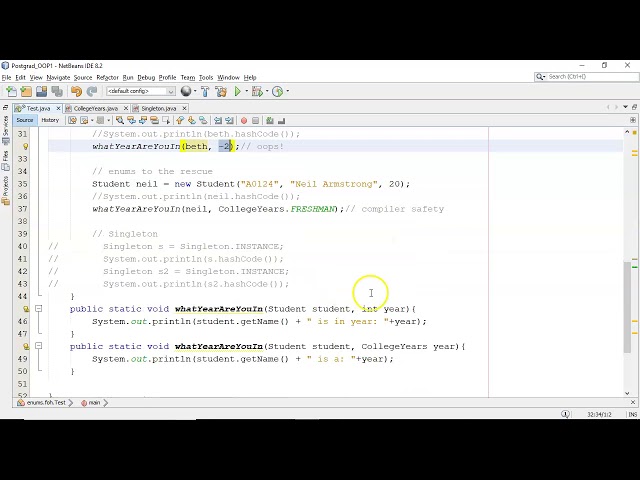Image resolution: width=640 pixels, height=480 pixels.
Task: Run the project with green play icon
Action: tap(238, 91)
